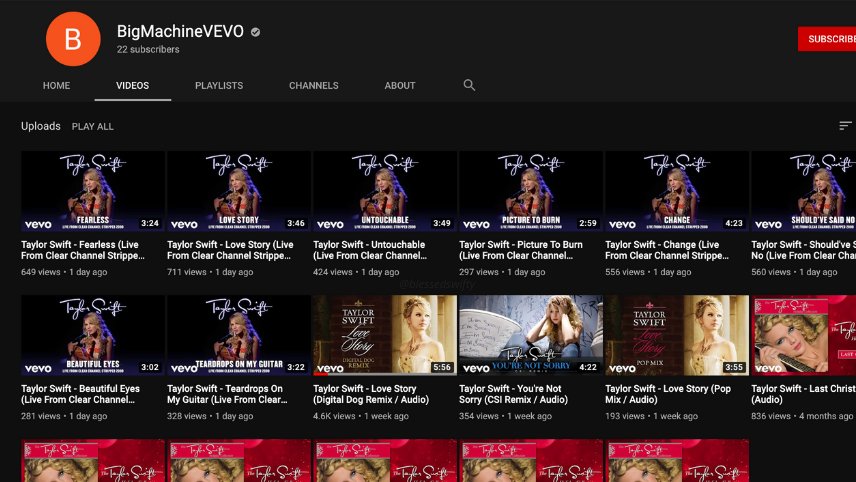Select the Videos tab
The height and width of the screenshot is (482, 856).
(x=133, y=86)
